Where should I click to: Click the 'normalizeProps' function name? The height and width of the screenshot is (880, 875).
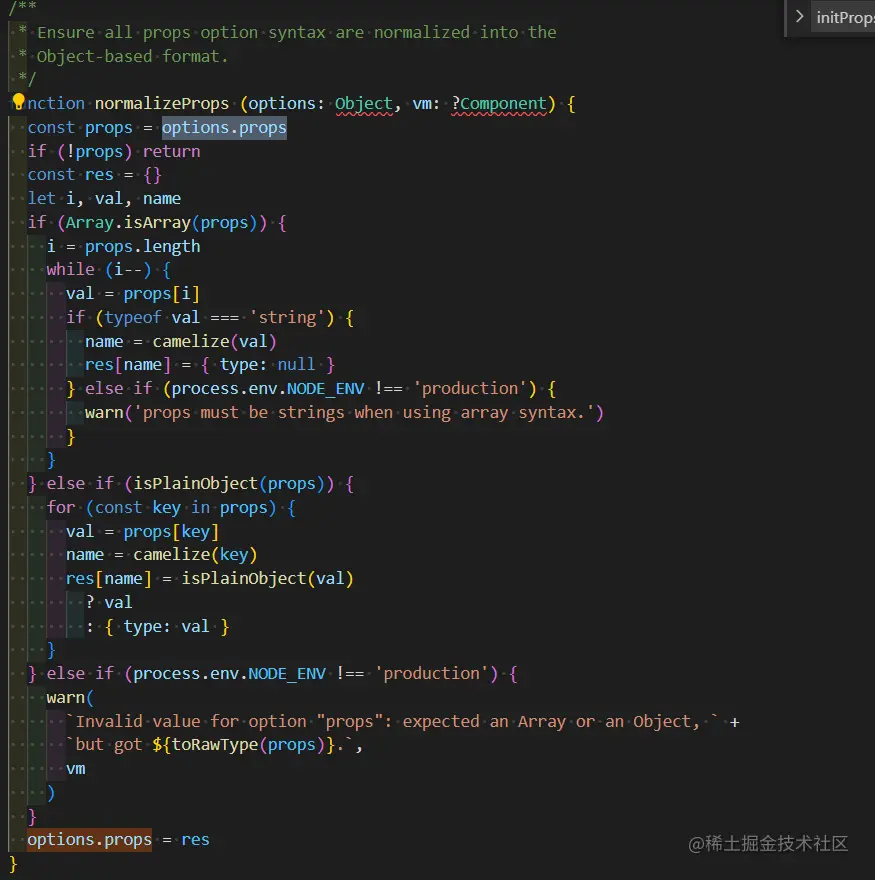[162, 104]
